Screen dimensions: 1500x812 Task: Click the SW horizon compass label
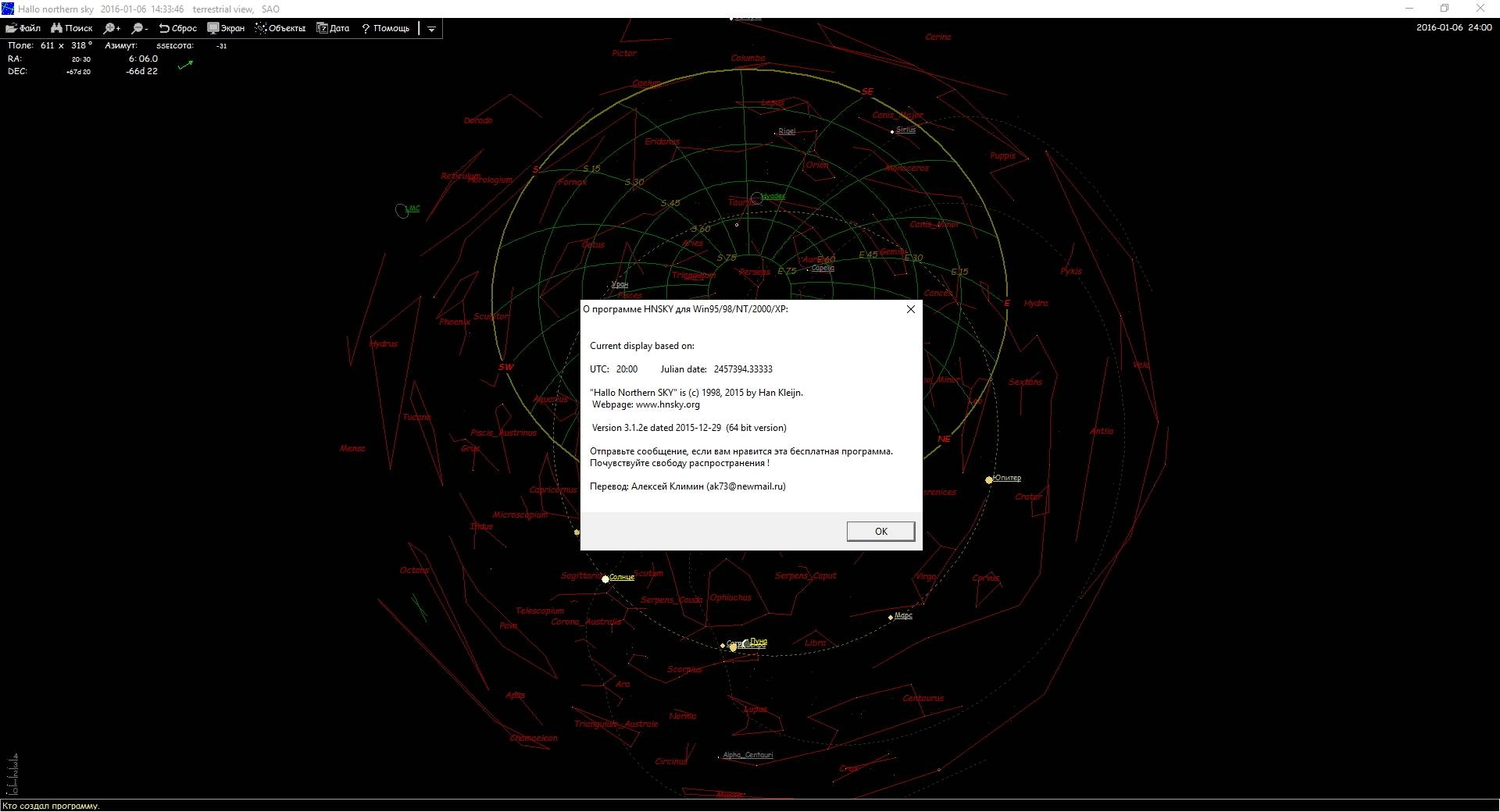point(506,367)
